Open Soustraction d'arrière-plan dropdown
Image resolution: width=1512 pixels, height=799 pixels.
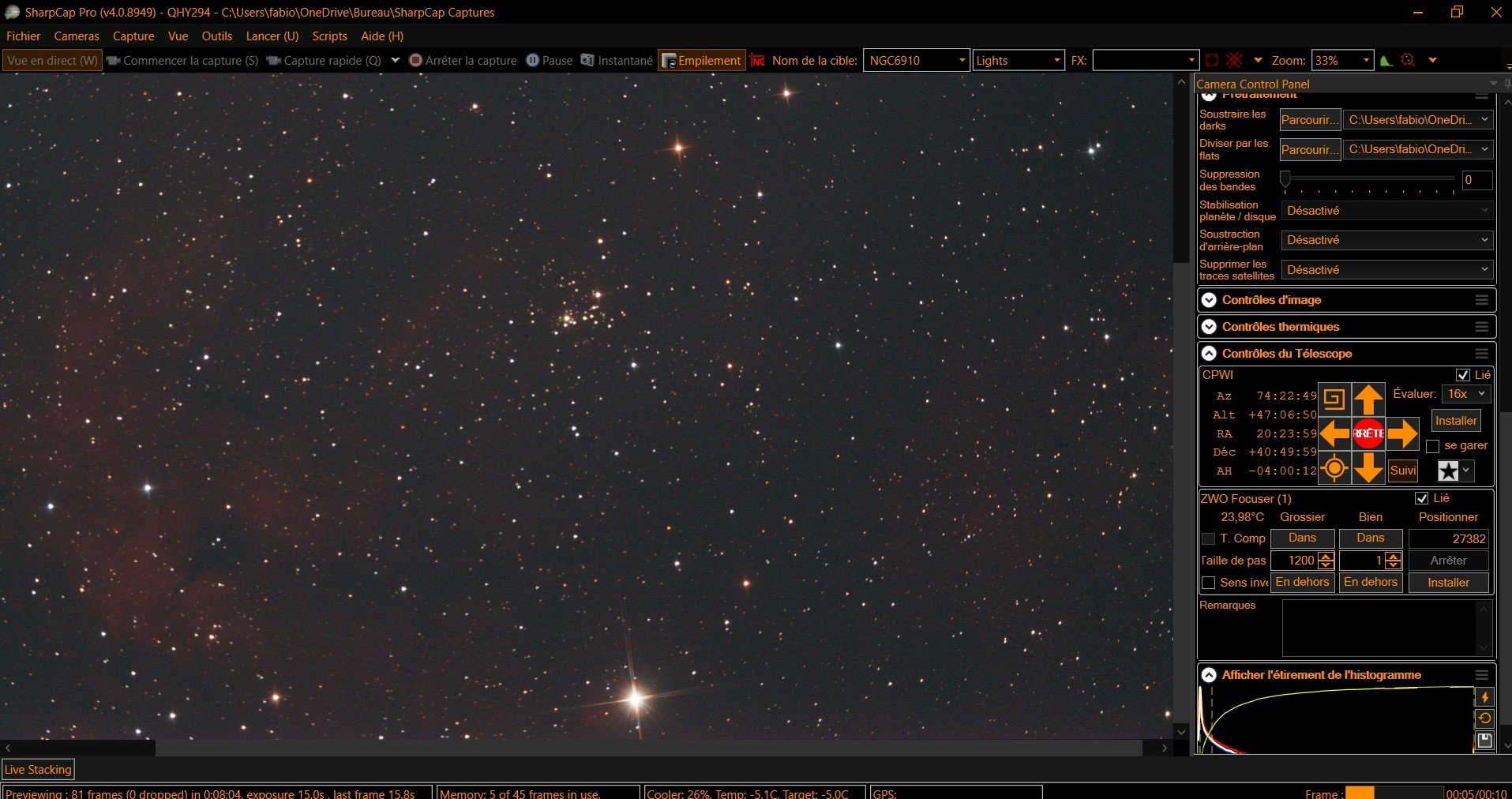[1387, 240]
